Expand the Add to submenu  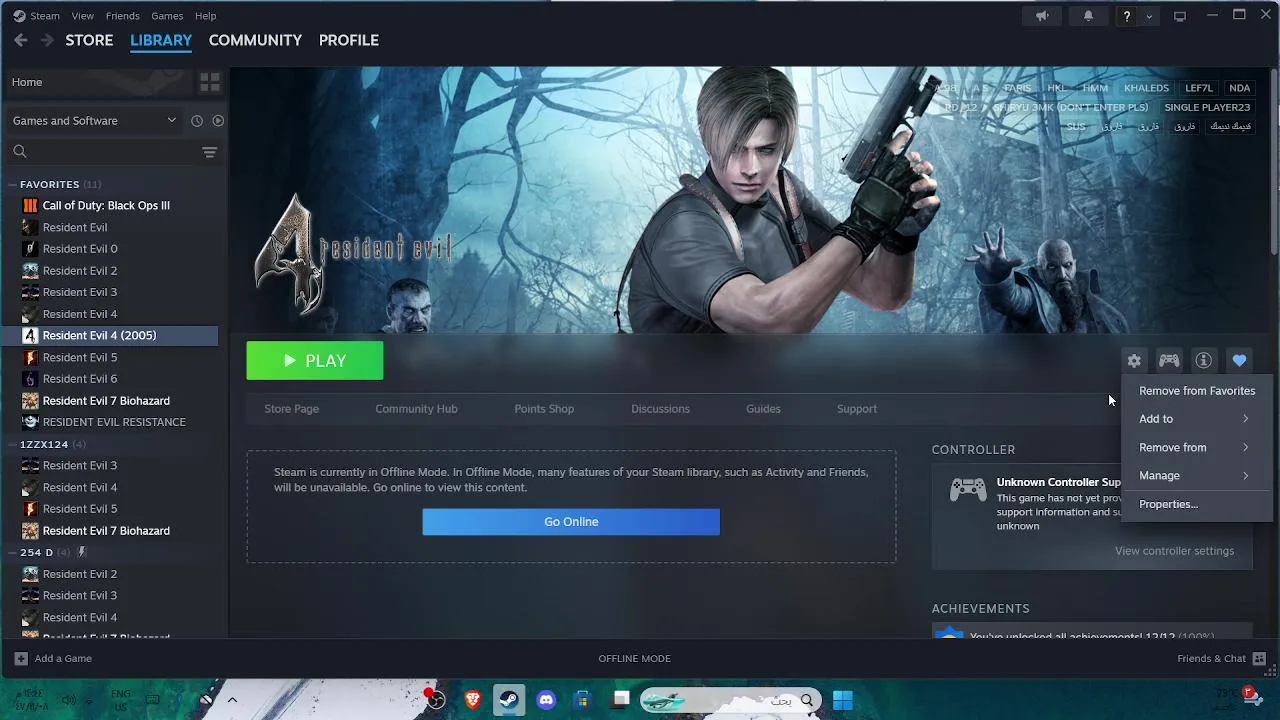[1196, 419]
